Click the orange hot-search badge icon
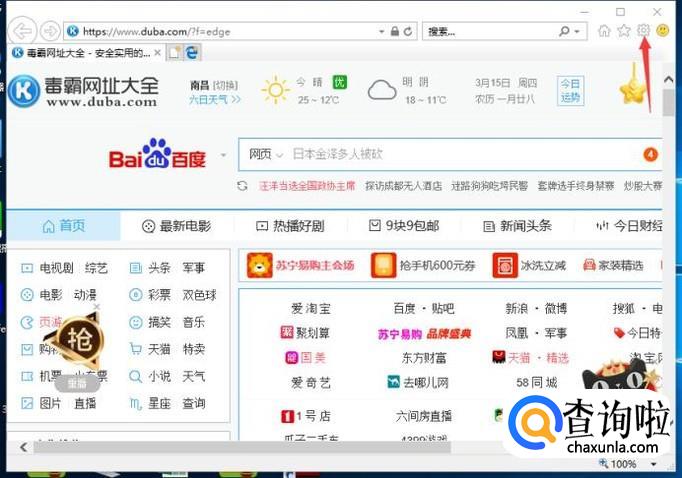The image size is (682, 478). tap(650, 154)
